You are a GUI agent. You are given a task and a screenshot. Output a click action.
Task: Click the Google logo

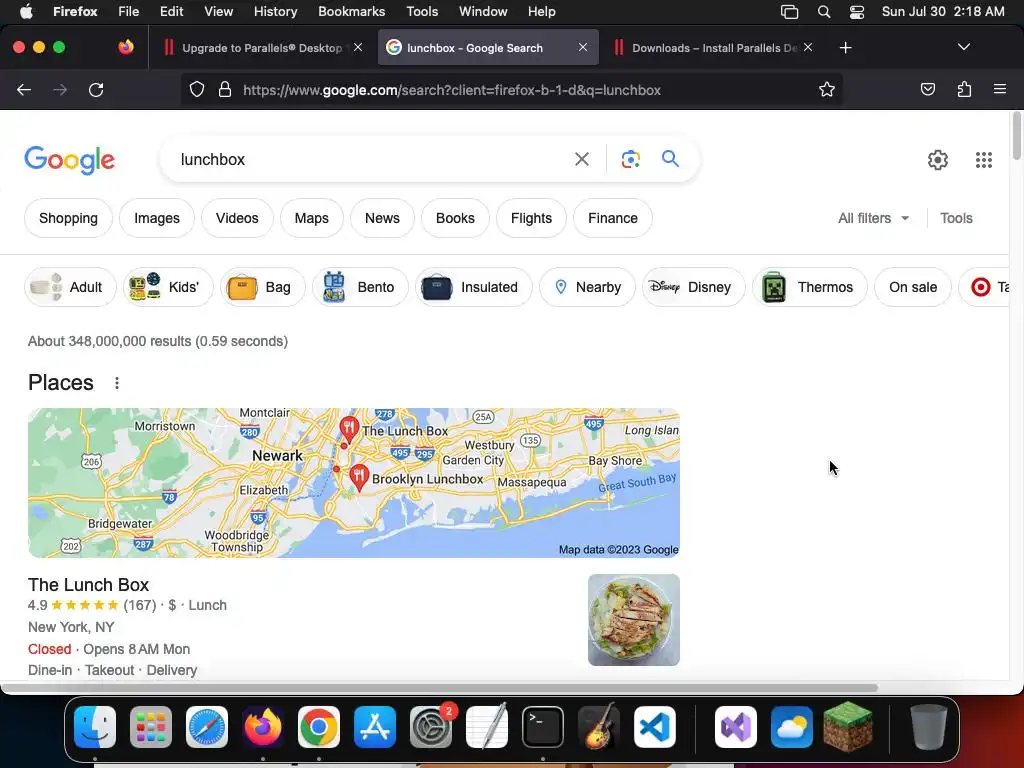[x=69, y=160]
